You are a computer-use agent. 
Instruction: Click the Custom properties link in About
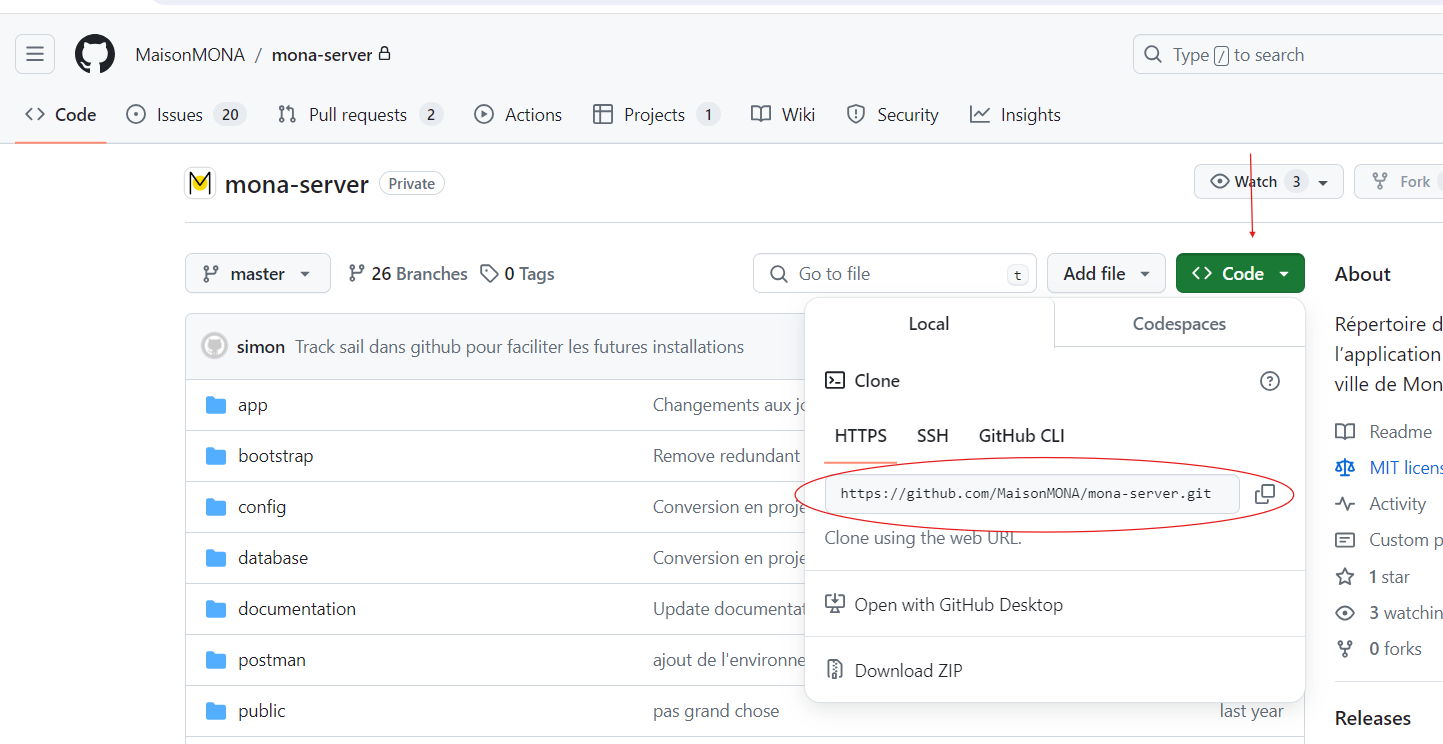click(x=1390, y=540)
